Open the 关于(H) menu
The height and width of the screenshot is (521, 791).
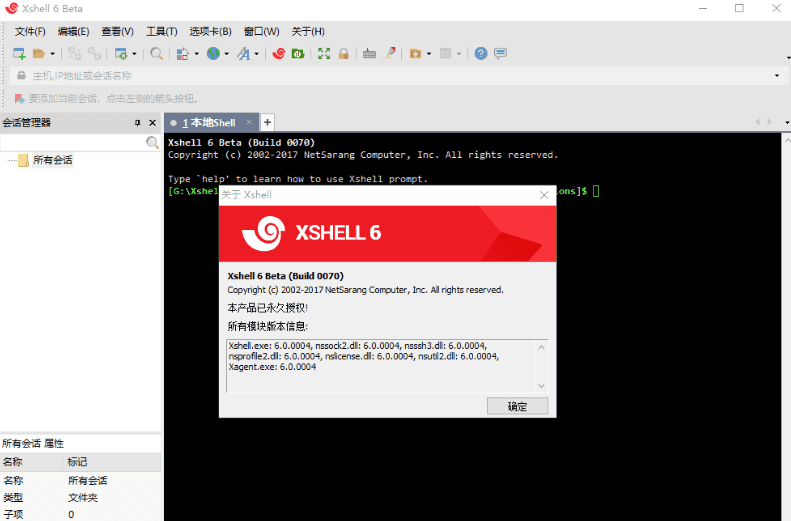(x=308, y=32)
